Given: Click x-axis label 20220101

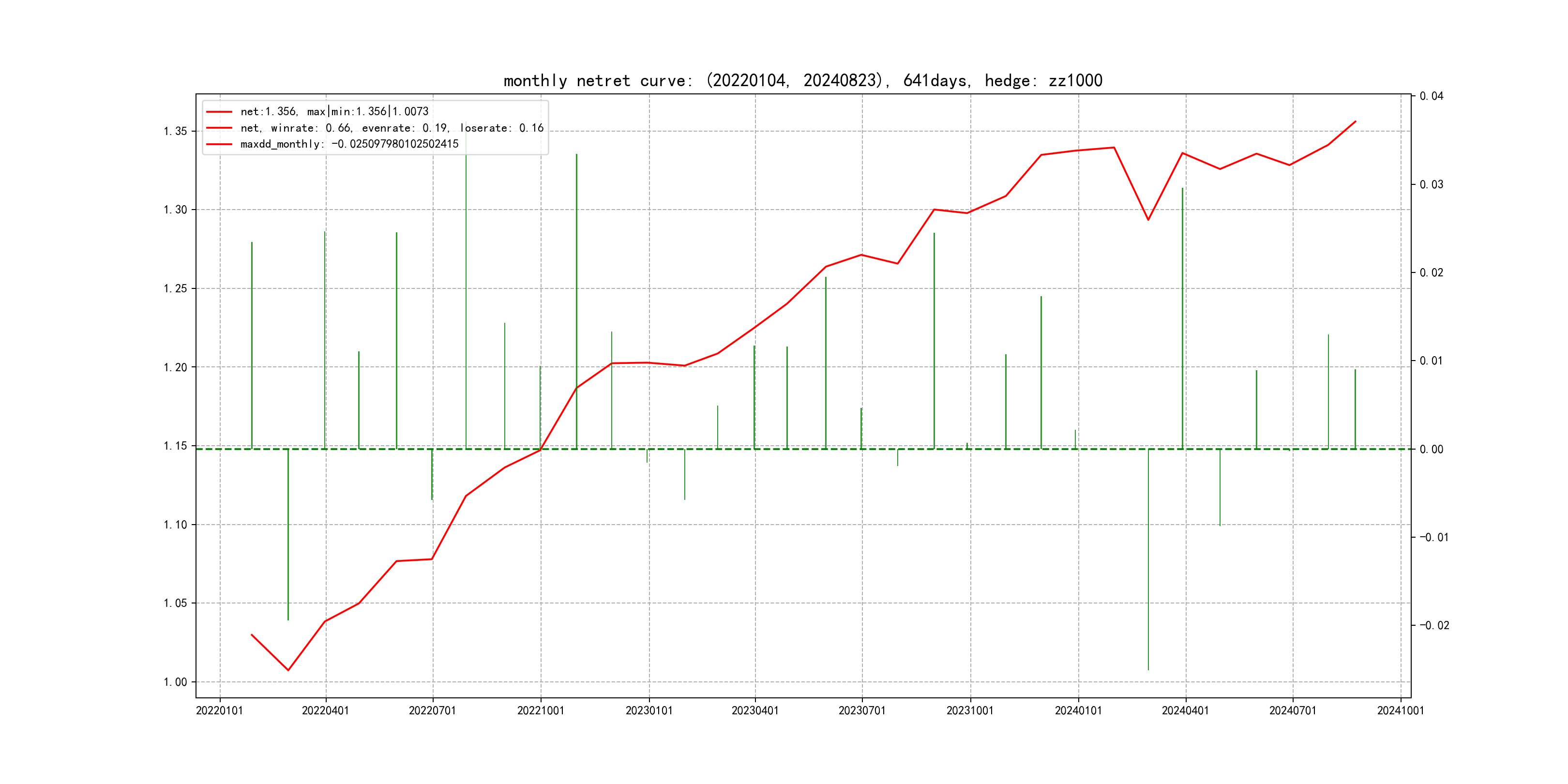Looking at the screenshot, I should (219, 711).
